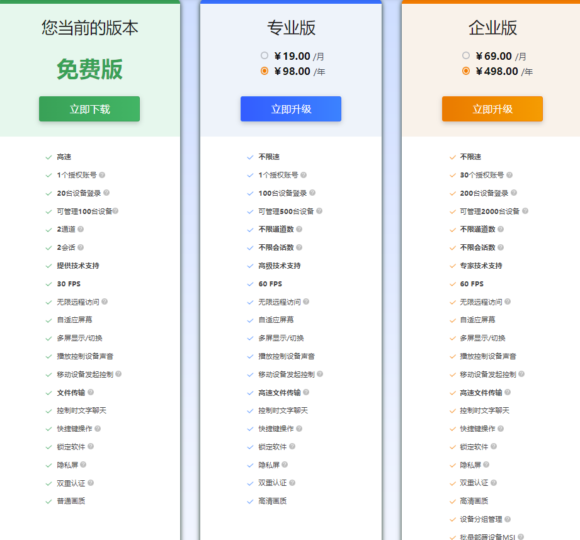Viewport: 580px width, 540px height.
Task: Open help icon beside 专业版 双重认证
Action: [292, 483]
